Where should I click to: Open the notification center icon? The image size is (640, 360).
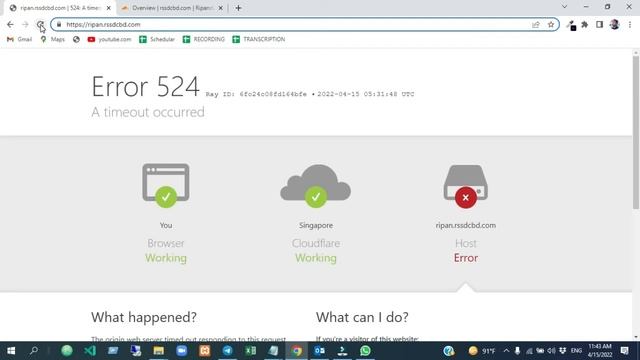624,351
